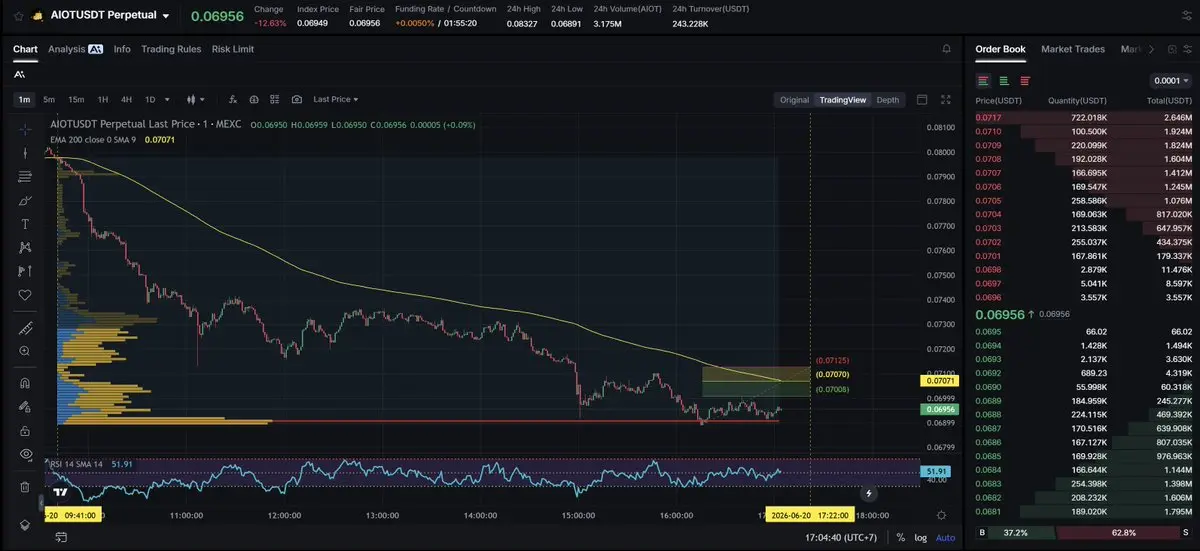This screenshot has width=1200, height=551.
Task: Toggle magnet snapping mode
Action: click(25, 382)
